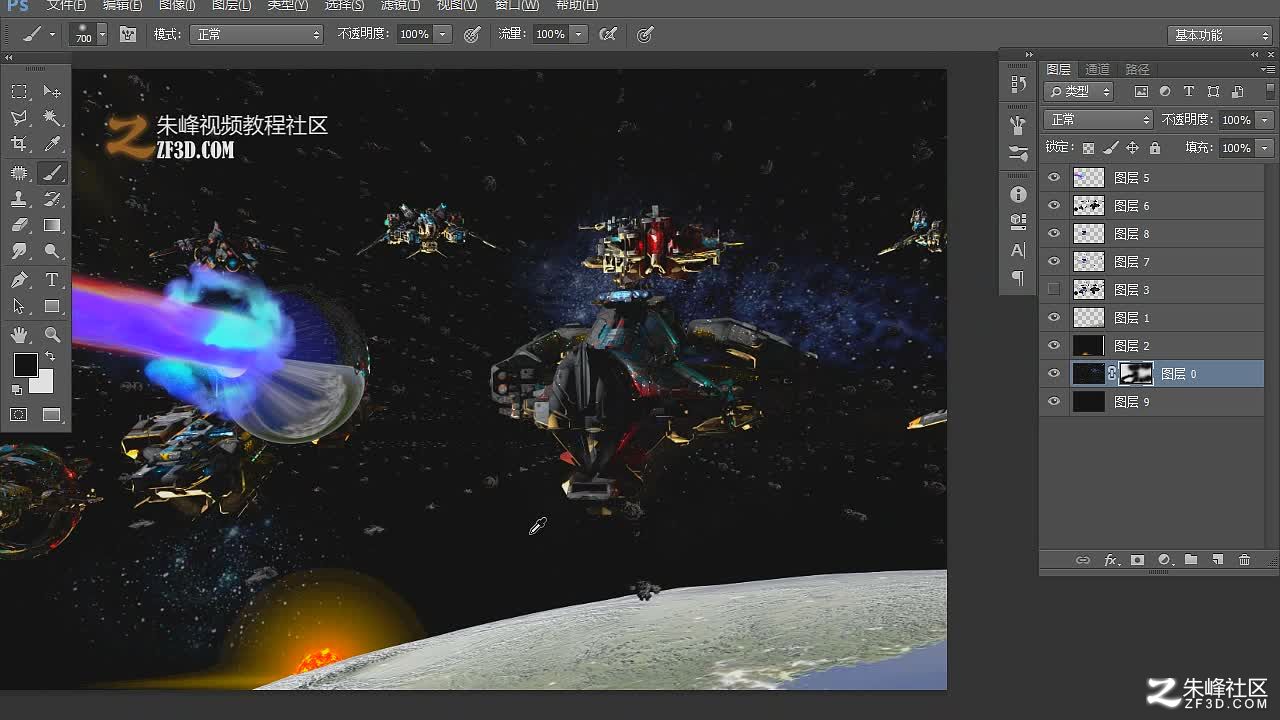The height and width of the screenshot is (720, 1280).
Task: Toggle lock transparent pixels
Action: point(1088,148)
